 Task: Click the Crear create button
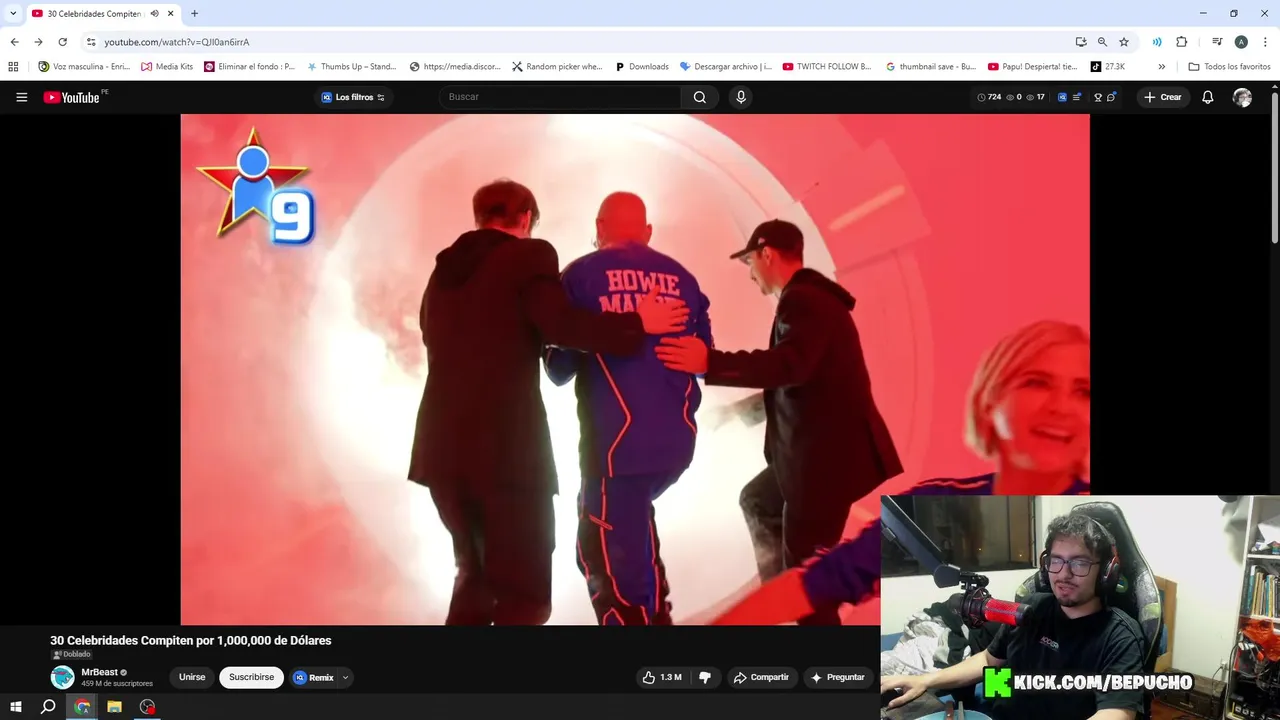tap(1163, 97)
